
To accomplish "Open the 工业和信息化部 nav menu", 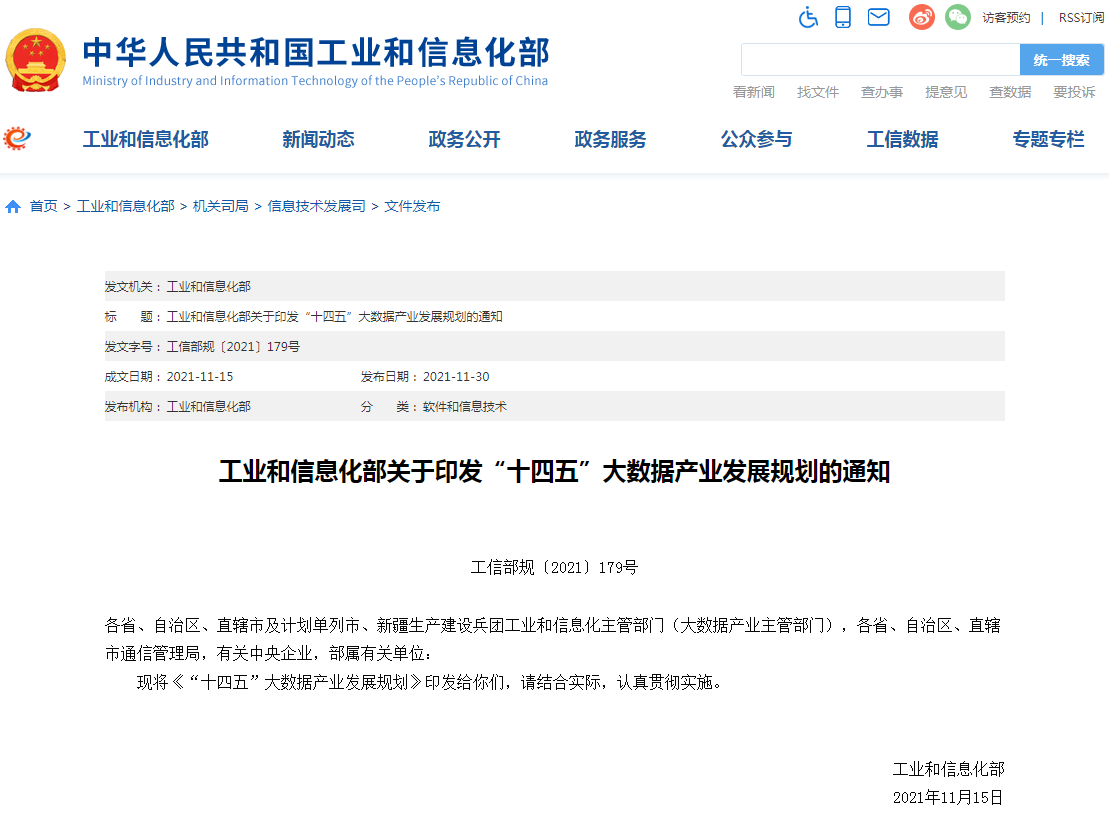I will (146, 139).
